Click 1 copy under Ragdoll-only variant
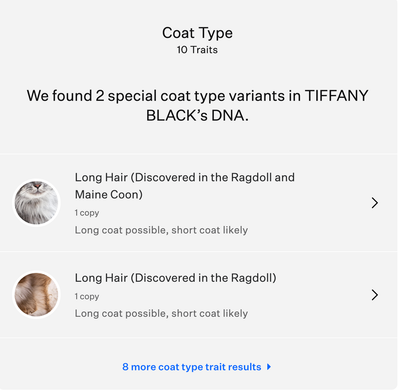399x391 pixels. coord(87,296)
